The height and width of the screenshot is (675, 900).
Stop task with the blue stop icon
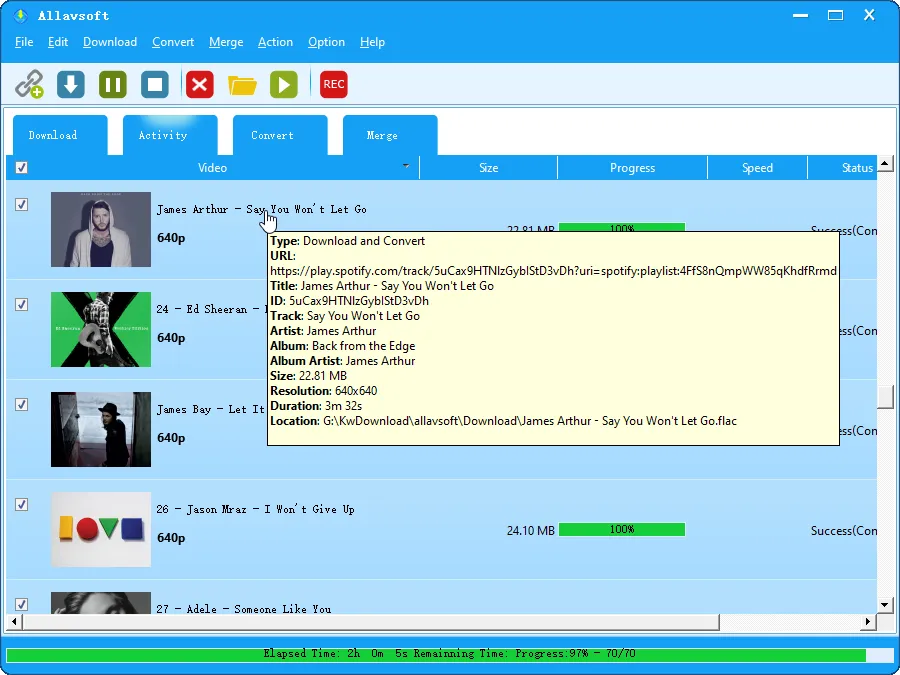point(155,84)
